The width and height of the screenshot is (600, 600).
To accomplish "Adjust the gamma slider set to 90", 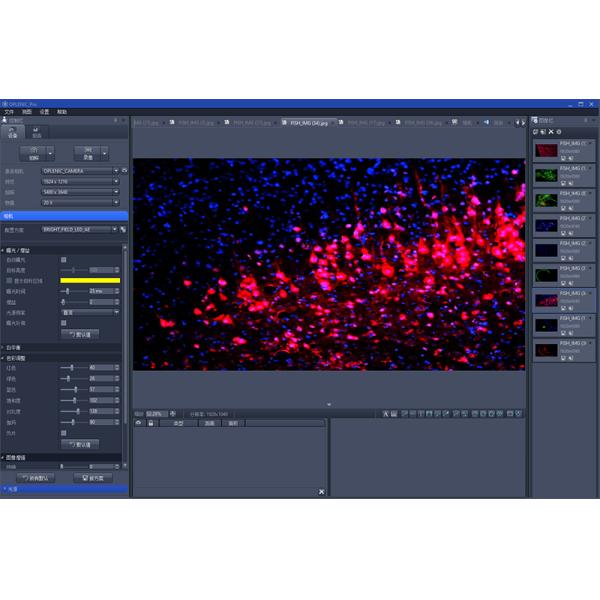I will [73, 422].
